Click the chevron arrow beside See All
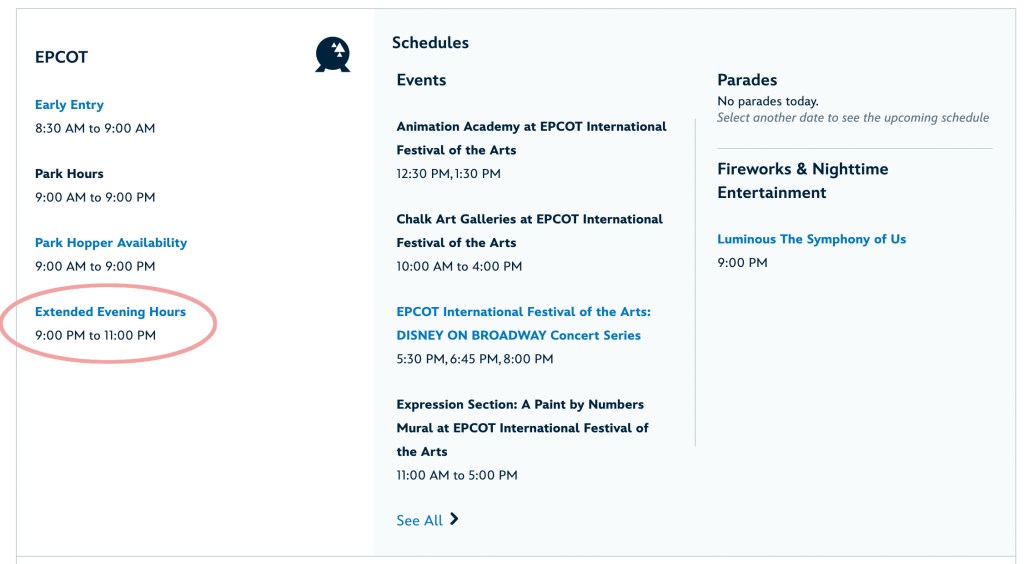Viewport: 1024px width, 564px height. click(x=454, y=519)
